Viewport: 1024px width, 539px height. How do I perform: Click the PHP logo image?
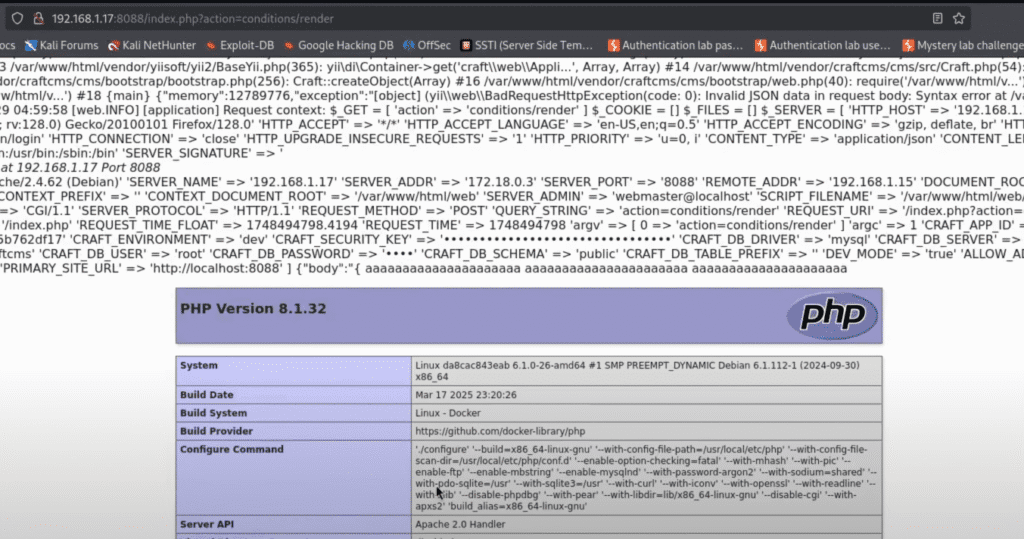832,316
